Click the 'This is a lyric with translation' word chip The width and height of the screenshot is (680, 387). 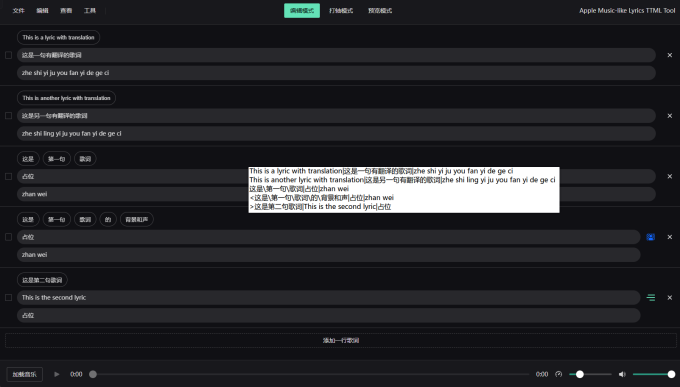pyautogui.click(x=59, y=37)
